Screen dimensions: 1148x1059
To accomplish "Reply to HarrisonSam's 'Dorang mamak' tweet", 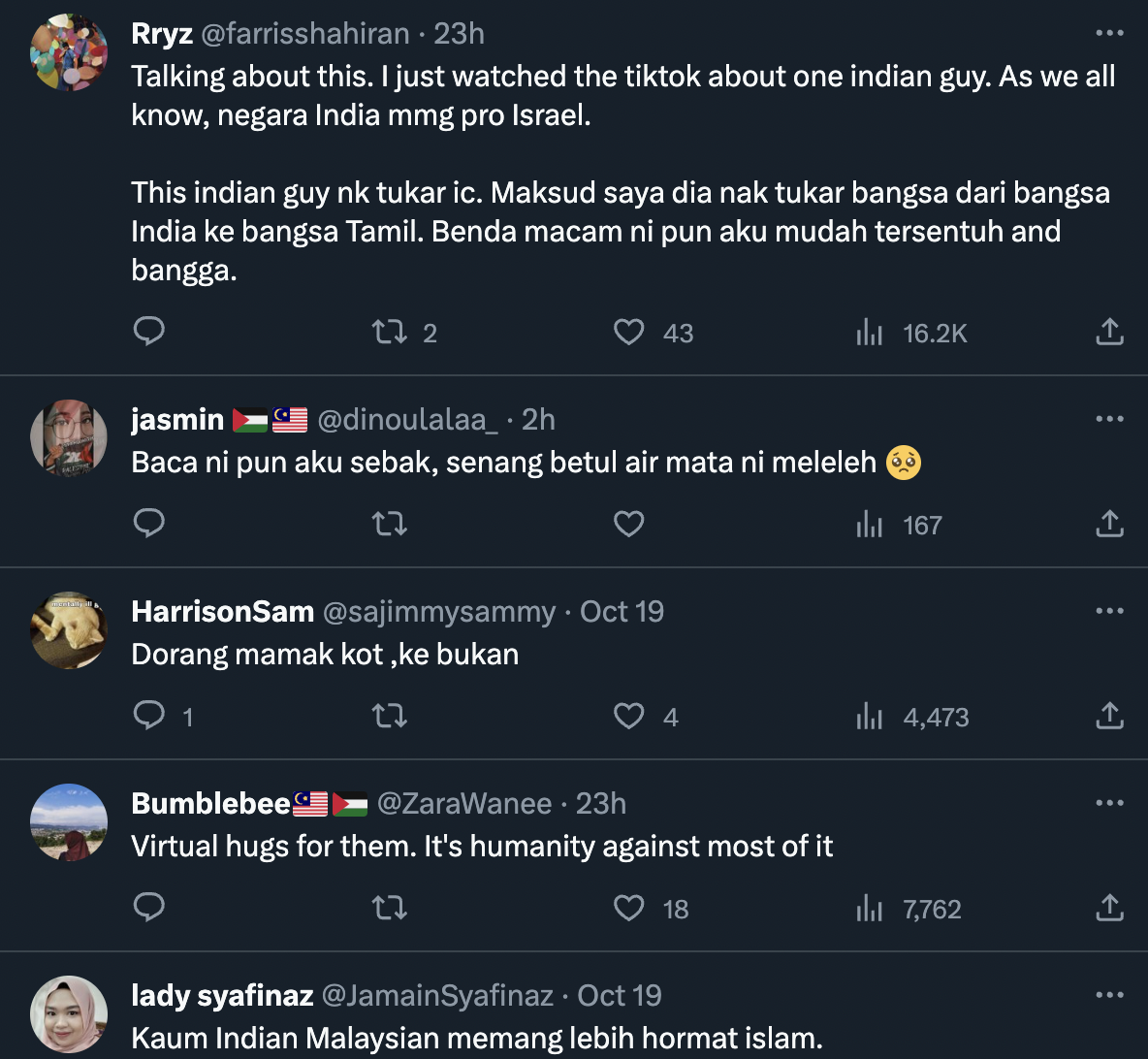I will 148,716.
